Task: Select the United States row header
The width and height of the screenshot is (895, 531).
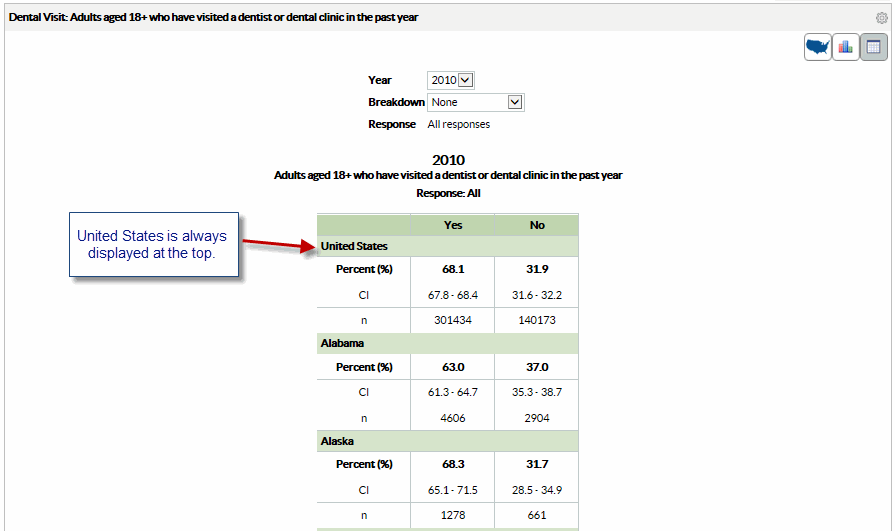Action: 354,246
